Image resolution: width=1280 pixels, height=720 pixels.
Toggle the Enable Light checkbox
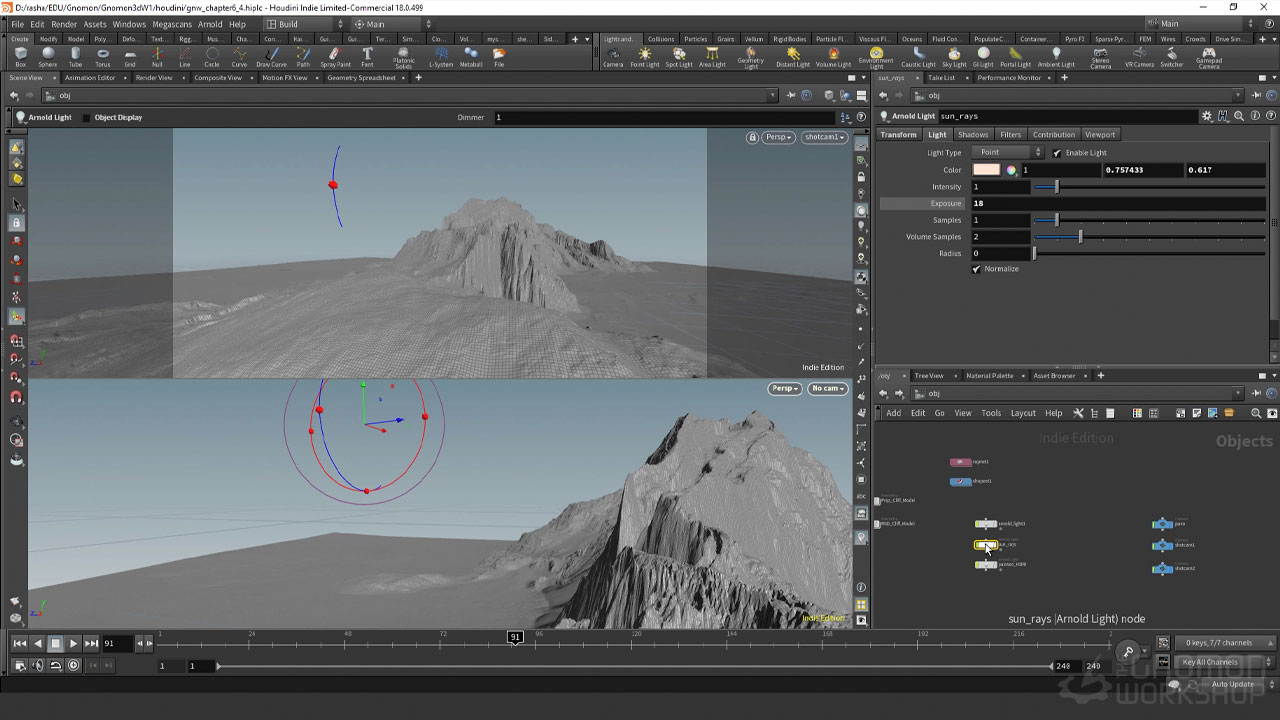click(x=1057, y=153)
